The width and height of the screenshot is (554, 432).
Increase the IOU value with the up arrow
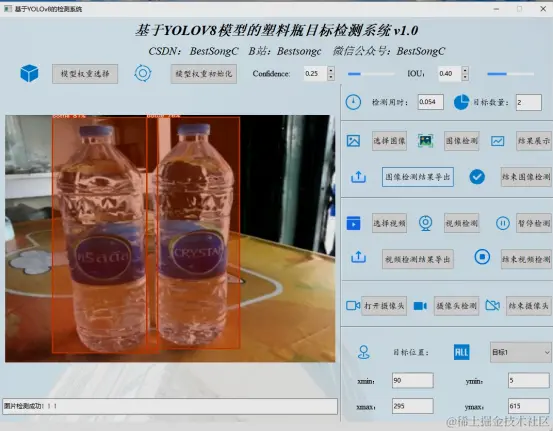pos(465,70)
